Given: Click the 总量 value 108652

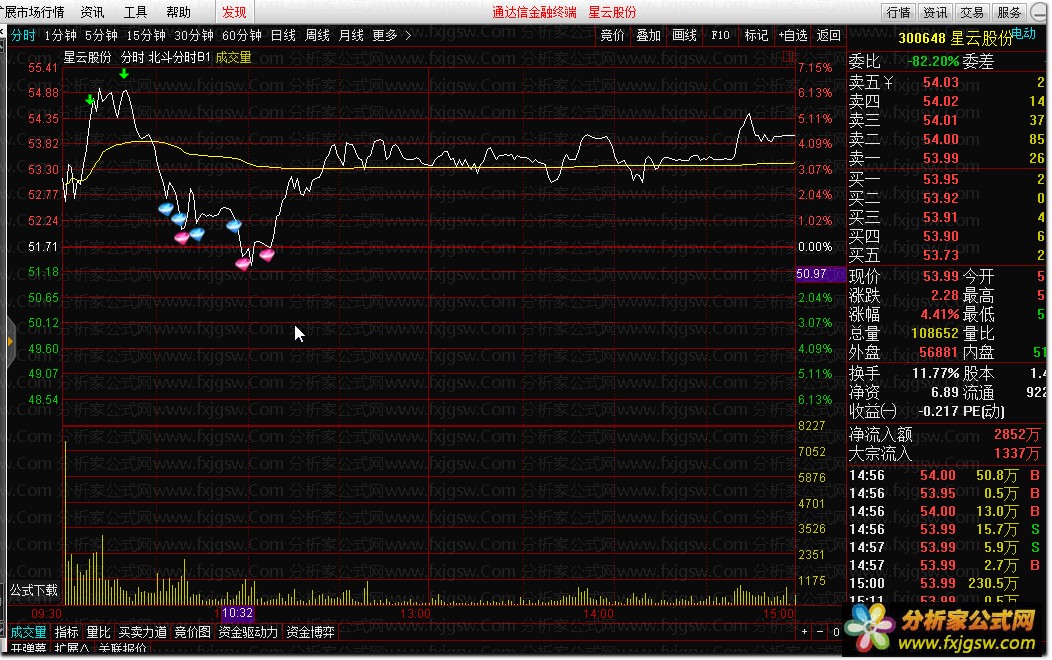Looking at the screenshot, I should (x=935, y=333).
